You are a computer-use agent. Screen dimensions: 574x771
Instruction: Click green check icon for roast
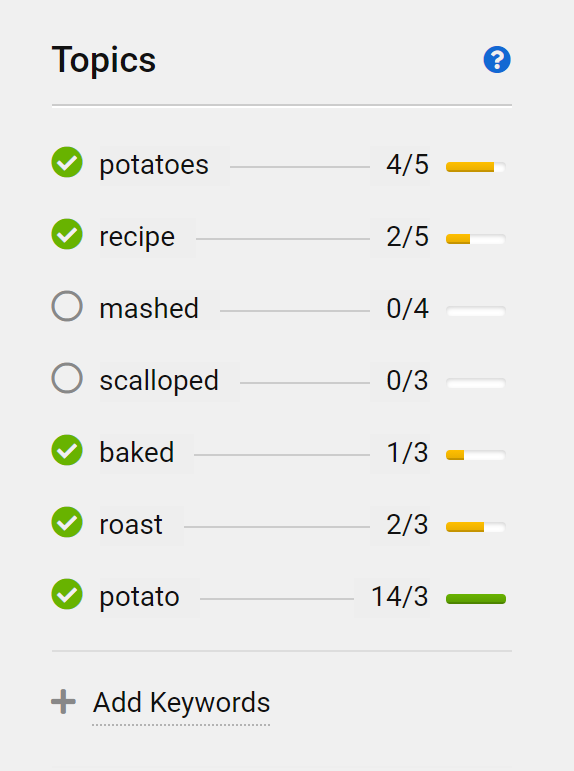67,522
